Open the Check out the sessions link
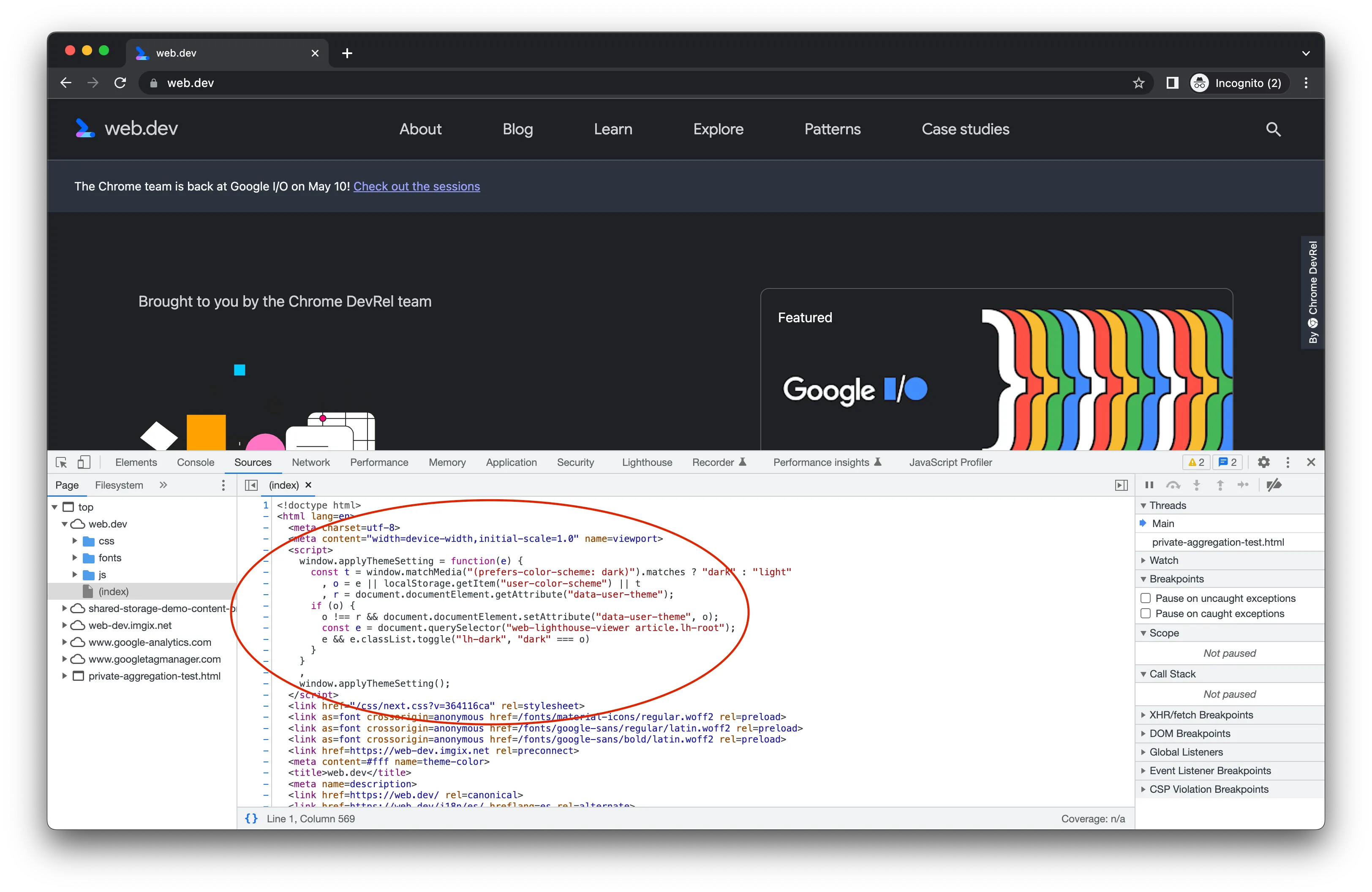Image resolution: width=1372 pixels, height=892 pixels. coord(417,186)
